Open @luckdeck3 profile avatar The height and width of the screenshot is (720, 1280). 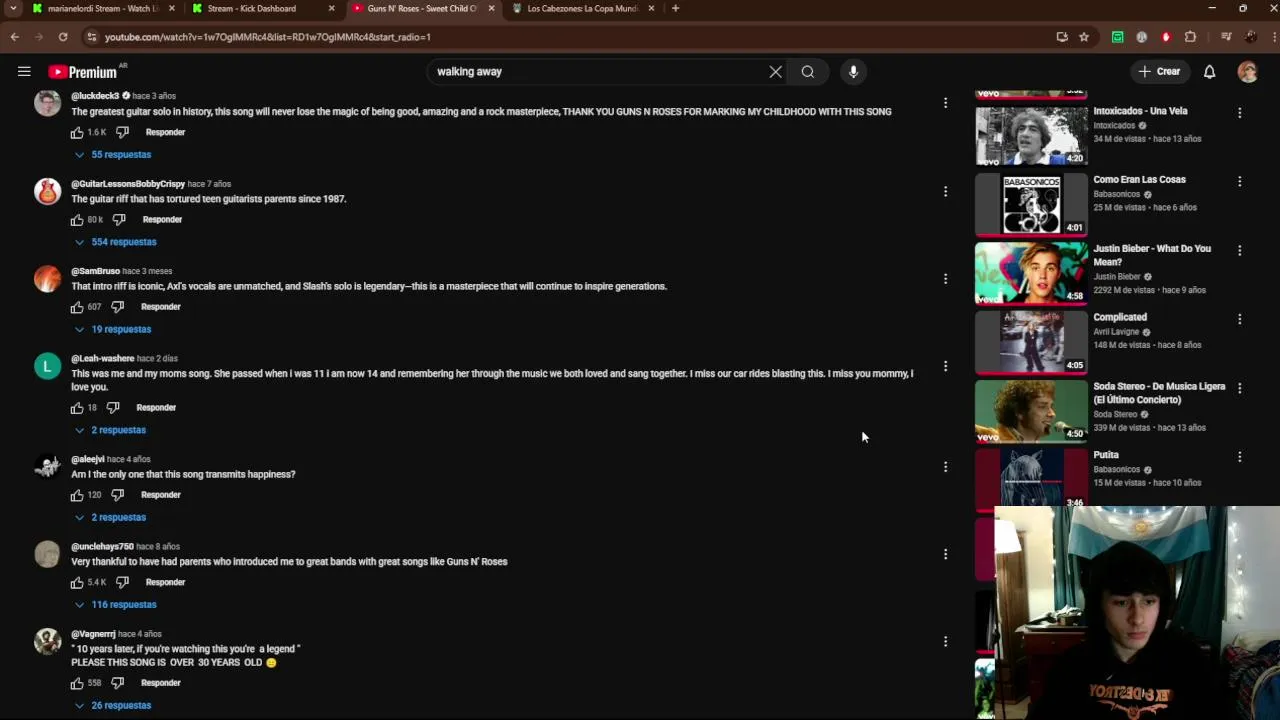pos(47,103)
